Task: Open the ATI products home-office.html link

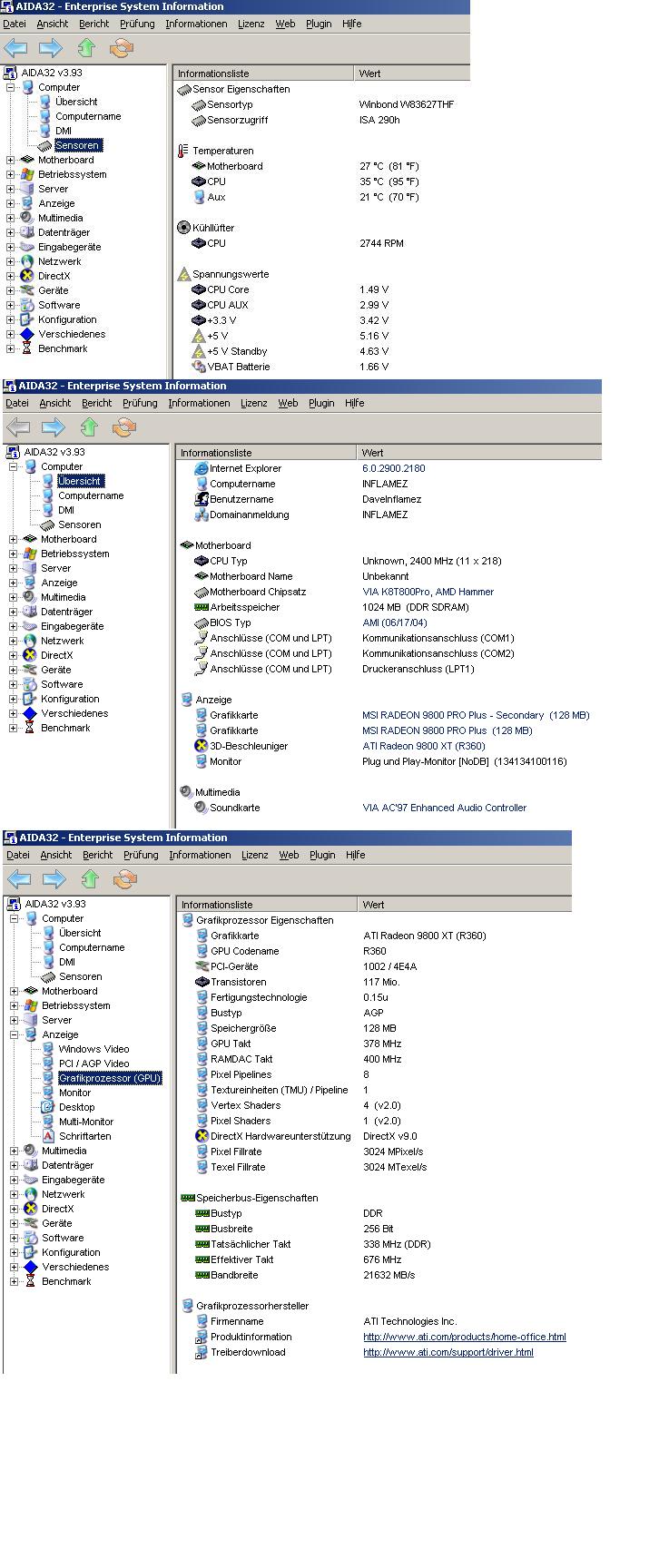Action: 464,1337
